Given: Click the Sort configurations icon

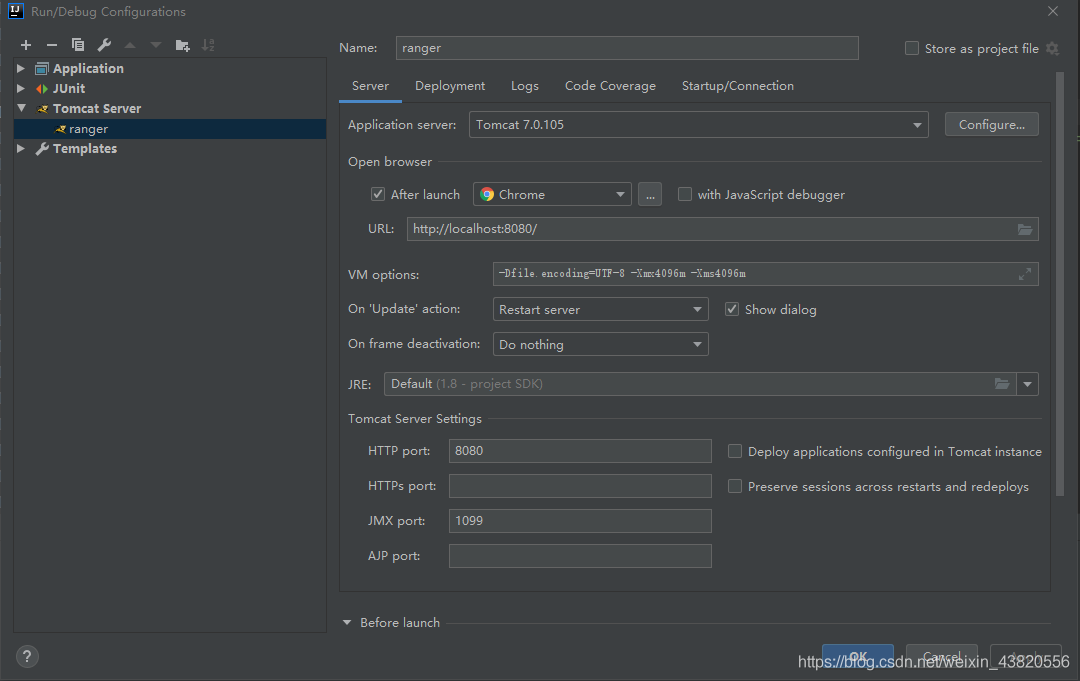Looking at the screenshot, I should [x=208, y=45].
